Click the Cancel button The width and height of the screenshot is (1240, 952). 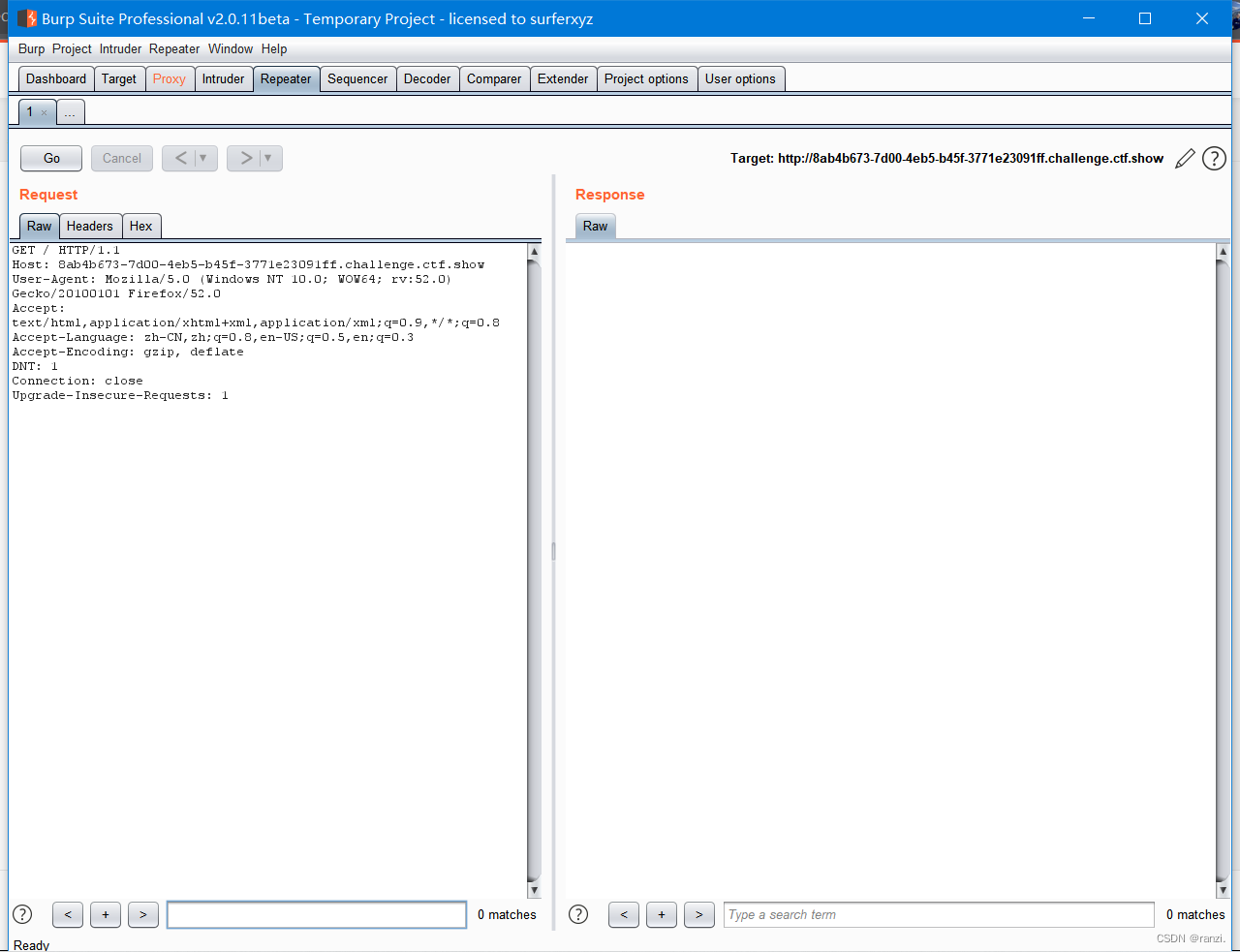[x=122, y=158]
